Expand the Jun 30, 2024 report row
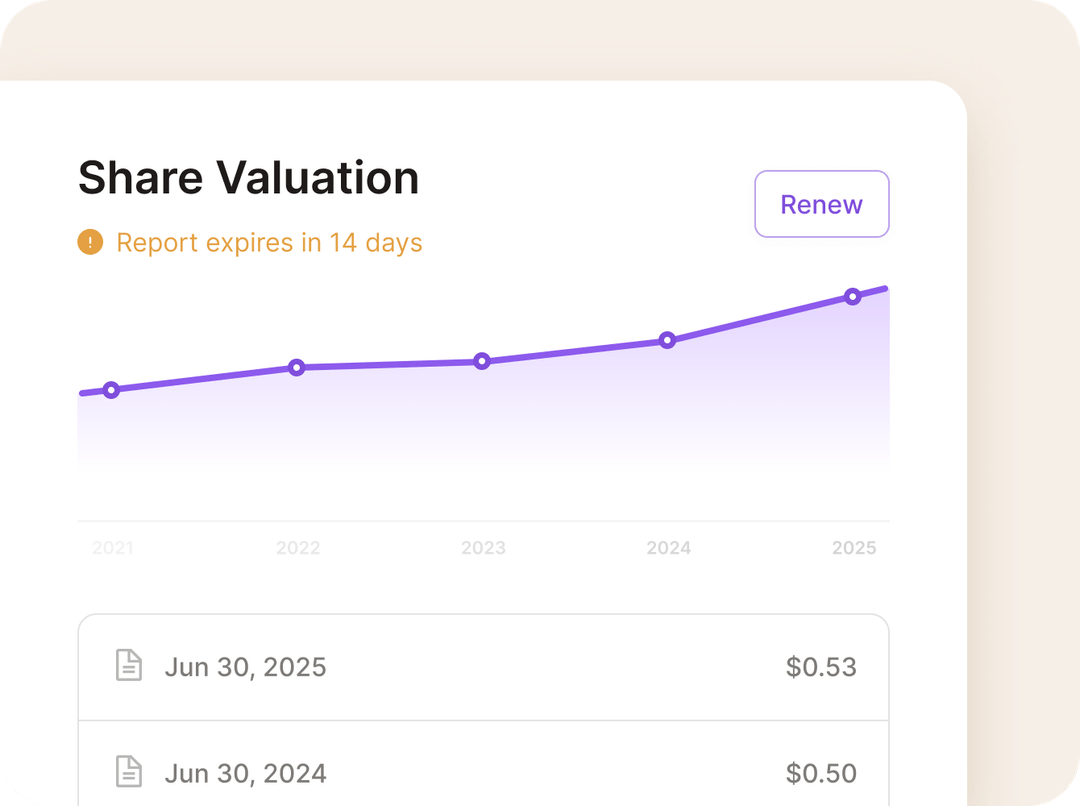 pyautogui.click(x=484, y=773)
